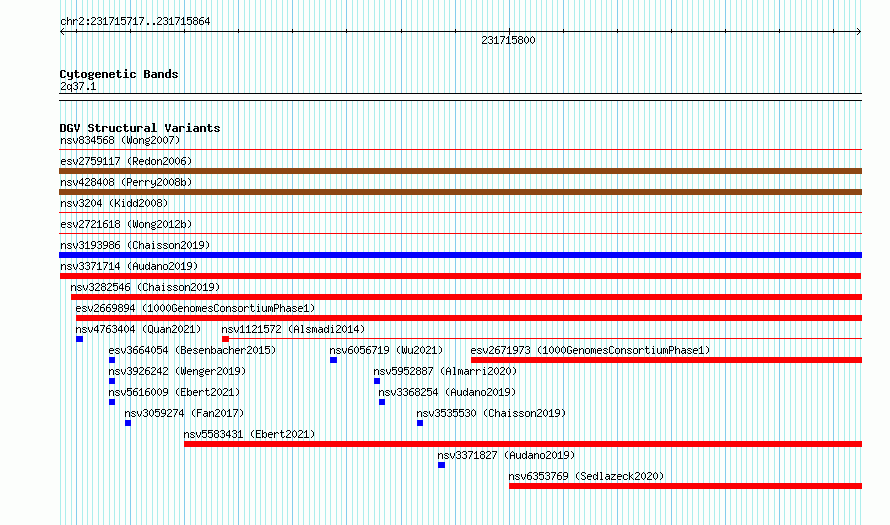The image size is (890, 525).
Task: Open the nsv6353769 (Sedlazeck2020) variant label
Action: (x=586, y=476)
